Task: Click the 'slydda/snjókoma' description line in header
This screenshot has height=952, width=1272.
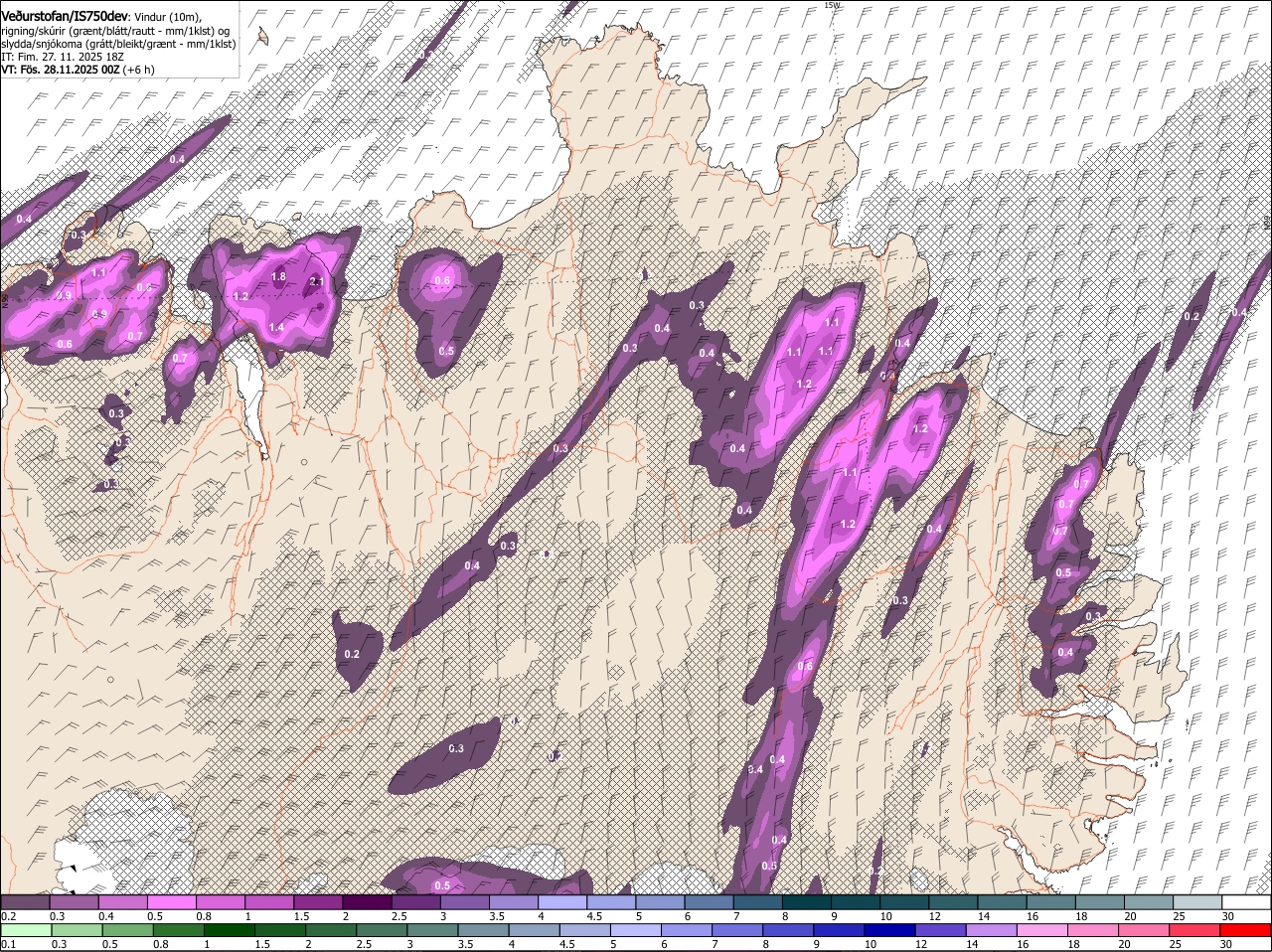Action: click(118, 44)
